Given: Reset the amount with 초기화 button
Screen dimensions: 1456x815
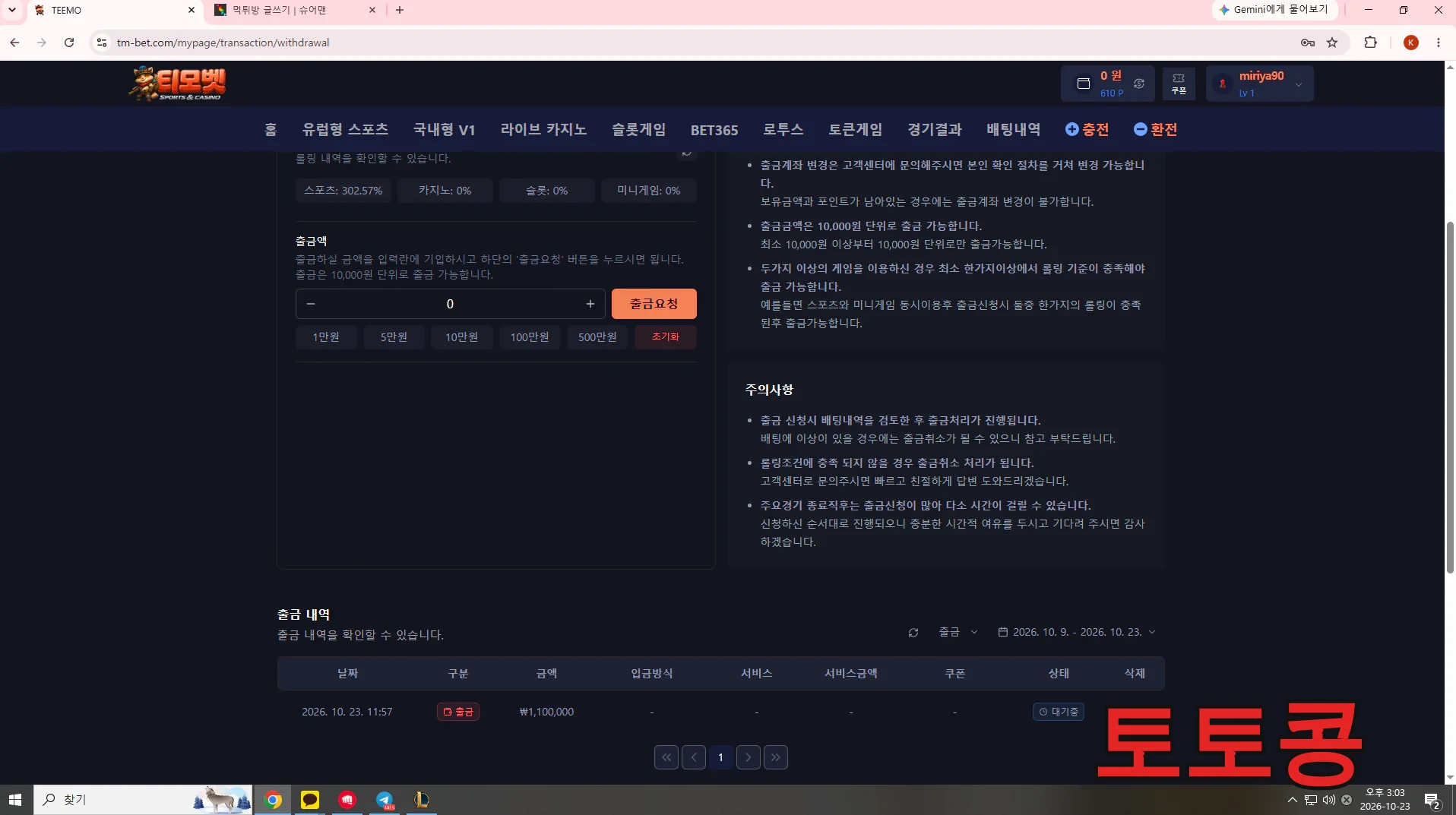Looking at the screenshot, I should pos(665,337).
